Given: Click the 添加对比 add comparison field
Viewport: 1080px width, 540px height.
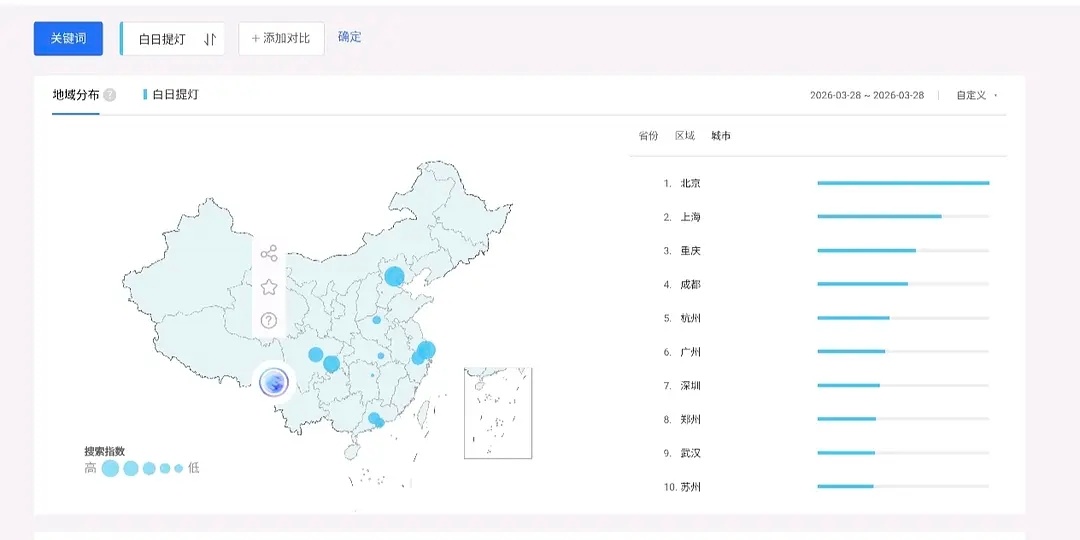Looking at the screenshot, I should point(281,39).
